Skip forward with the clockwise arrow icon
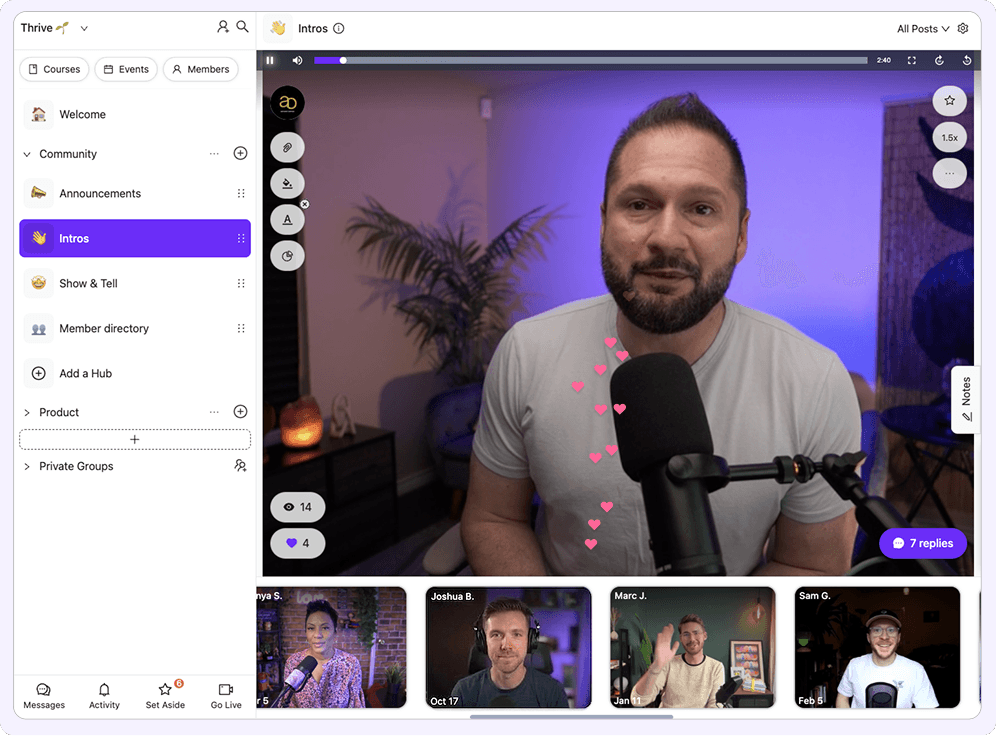 coord(939,60)
